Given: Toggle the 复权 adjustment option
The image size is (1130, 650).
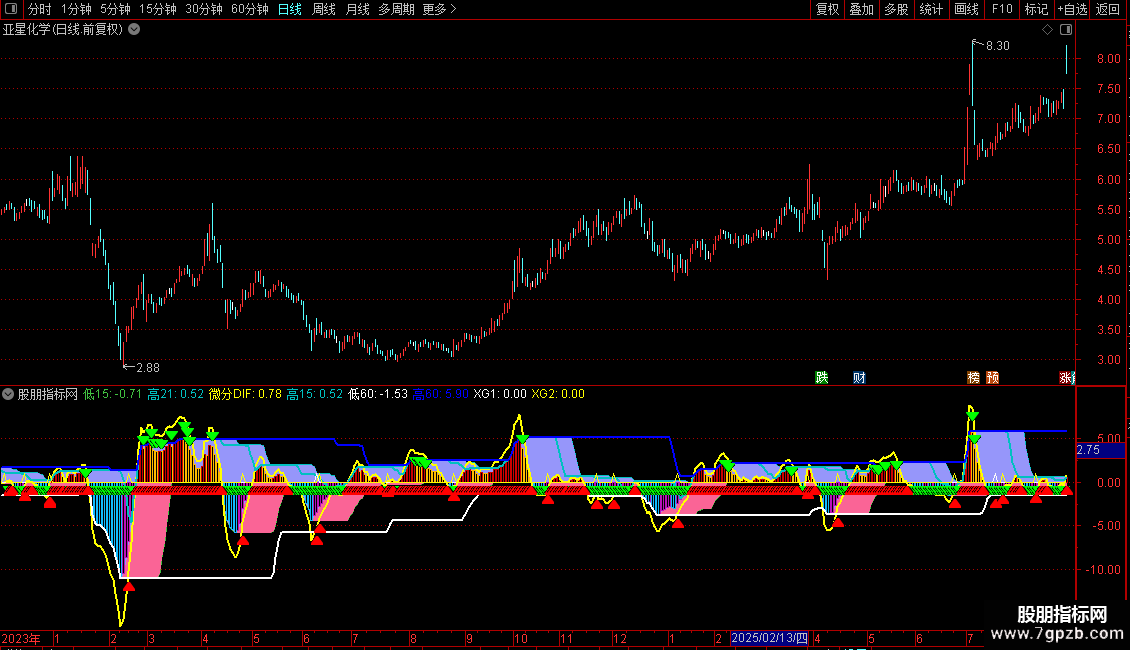Looking at the screenshot, I should tap(827, 9).
